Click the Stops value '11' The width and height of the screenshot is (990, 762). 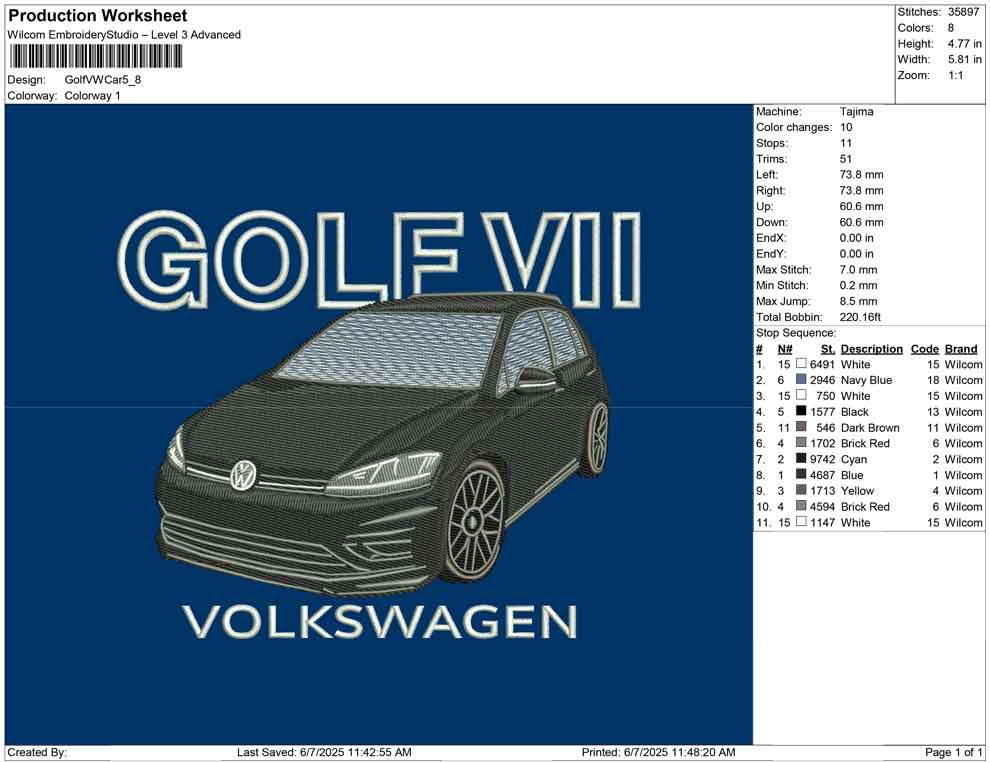coord(846,143)
